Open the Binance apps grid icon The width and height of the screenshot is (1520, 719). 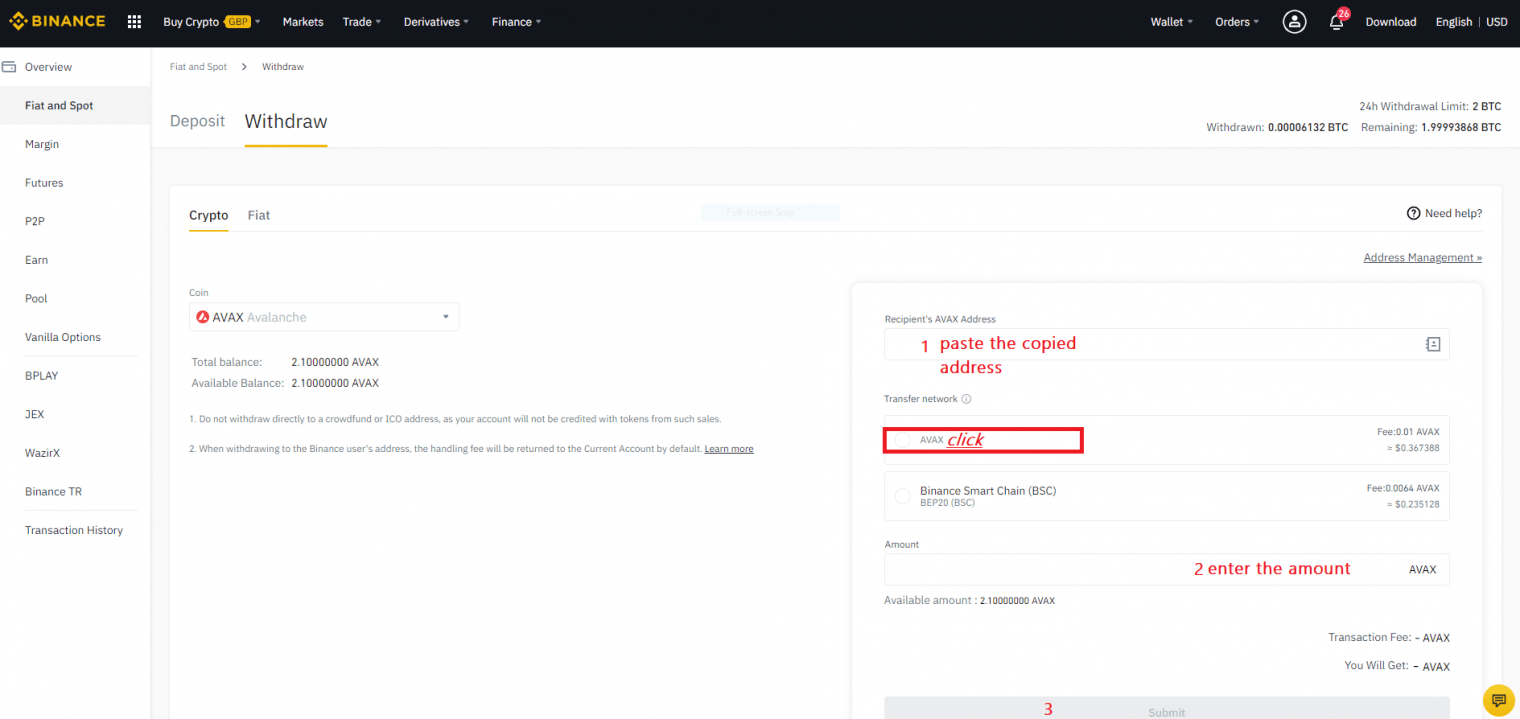pos(133,21)
